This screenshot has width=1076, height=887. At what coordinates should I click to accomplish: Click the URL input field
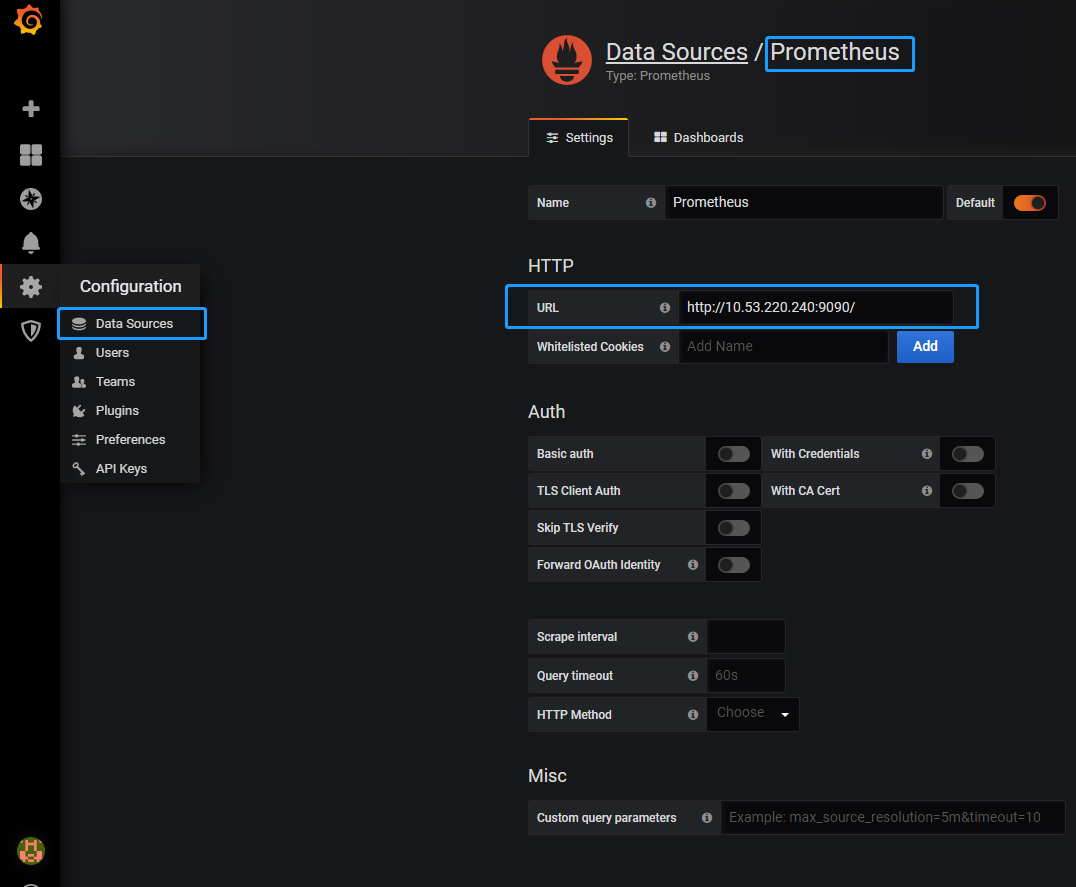coord(816,307)
